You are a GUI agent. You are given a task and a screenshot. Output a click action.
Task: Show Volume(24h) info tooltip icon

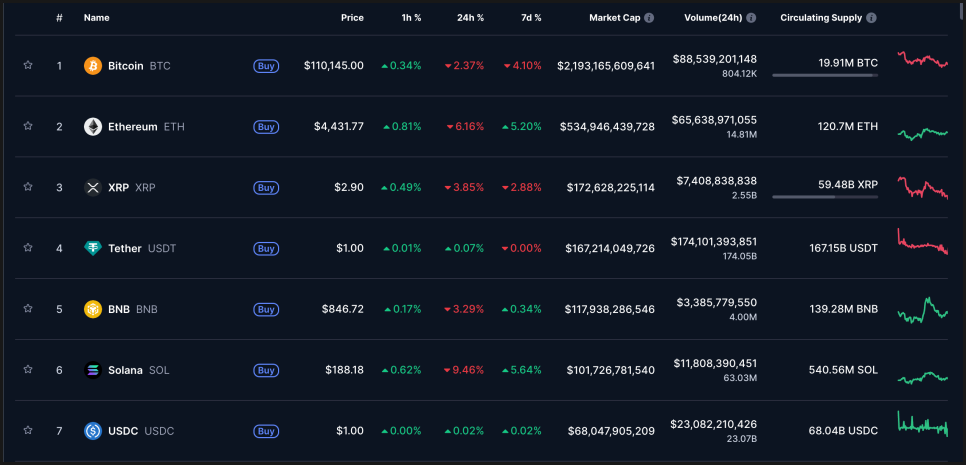751,18
